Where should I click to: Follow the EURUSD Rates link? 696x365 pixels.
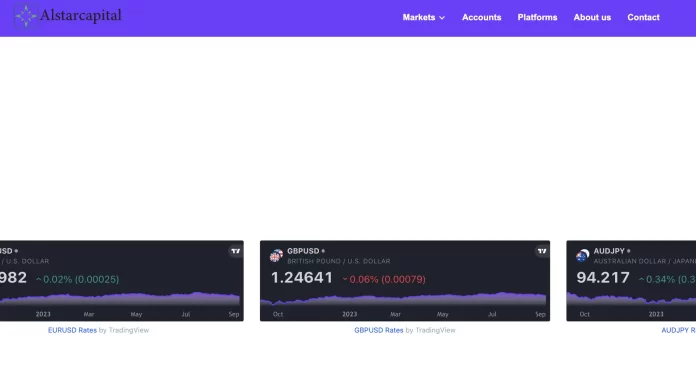pos(72,330)
